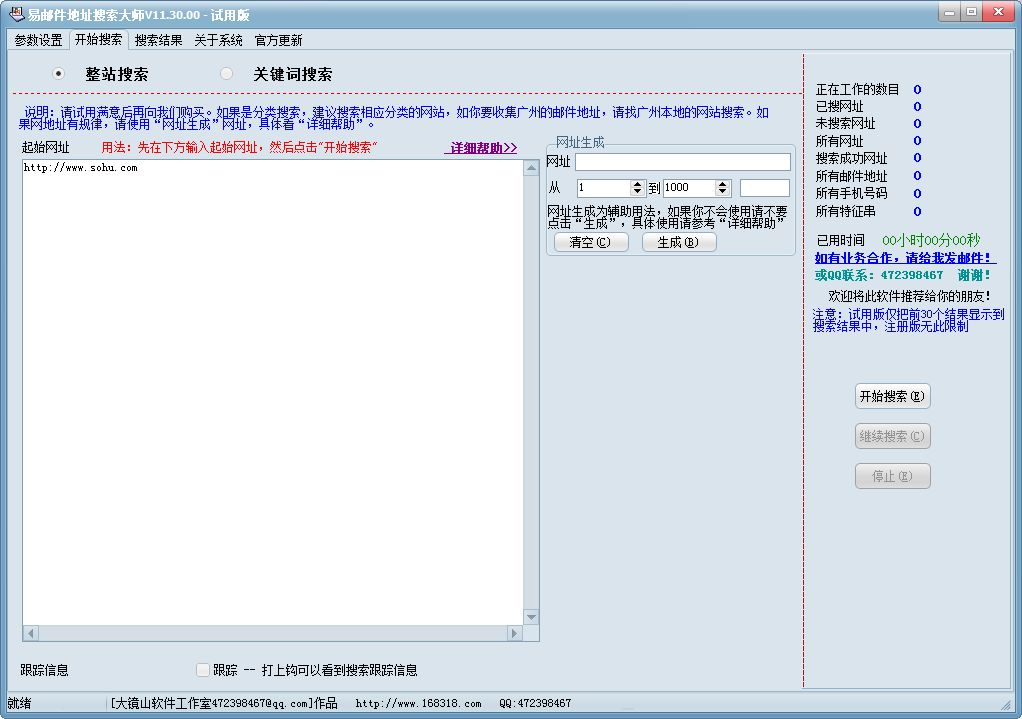Click the 已搜网址 counter label
The image size is (1022, 719).
[840, 106]
